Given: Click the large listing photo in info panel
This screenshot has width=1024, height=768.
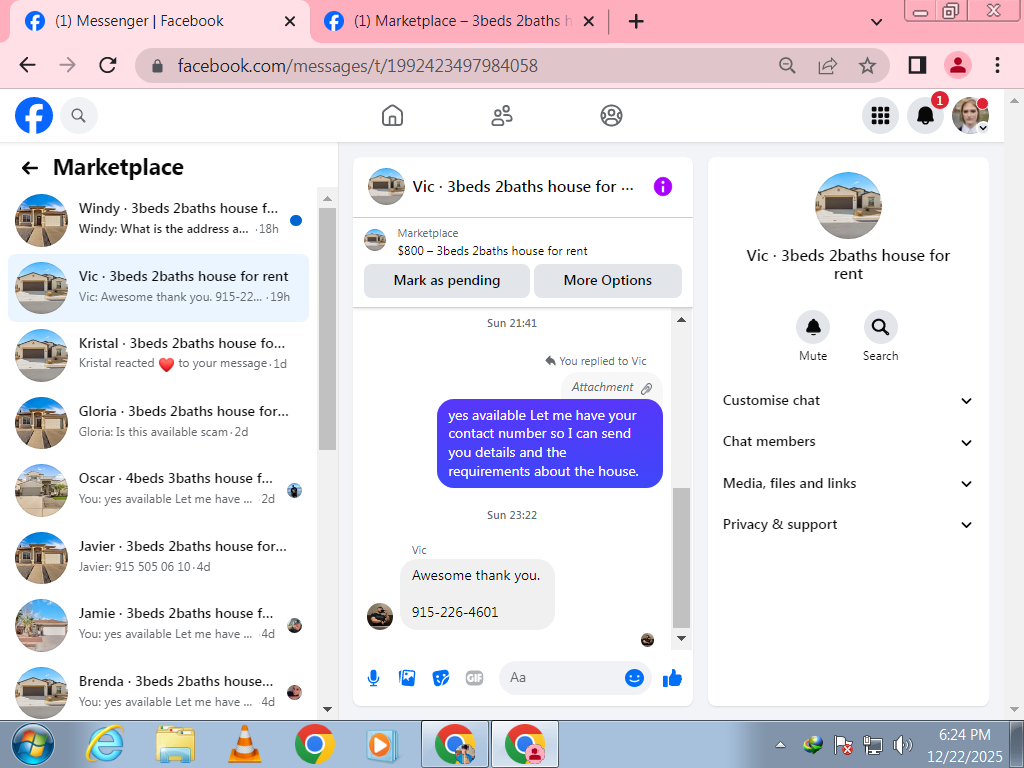Looking at the screenshot, I should 848,205.
